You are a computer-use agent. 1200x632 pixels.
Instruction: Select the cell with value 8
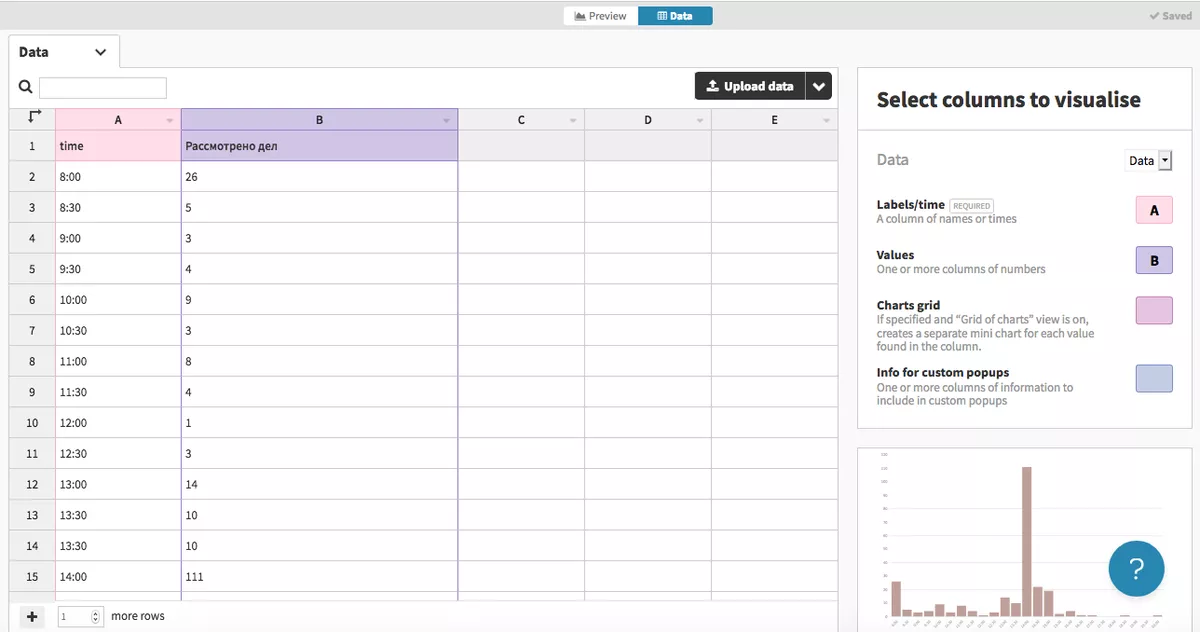pos(319,362)
